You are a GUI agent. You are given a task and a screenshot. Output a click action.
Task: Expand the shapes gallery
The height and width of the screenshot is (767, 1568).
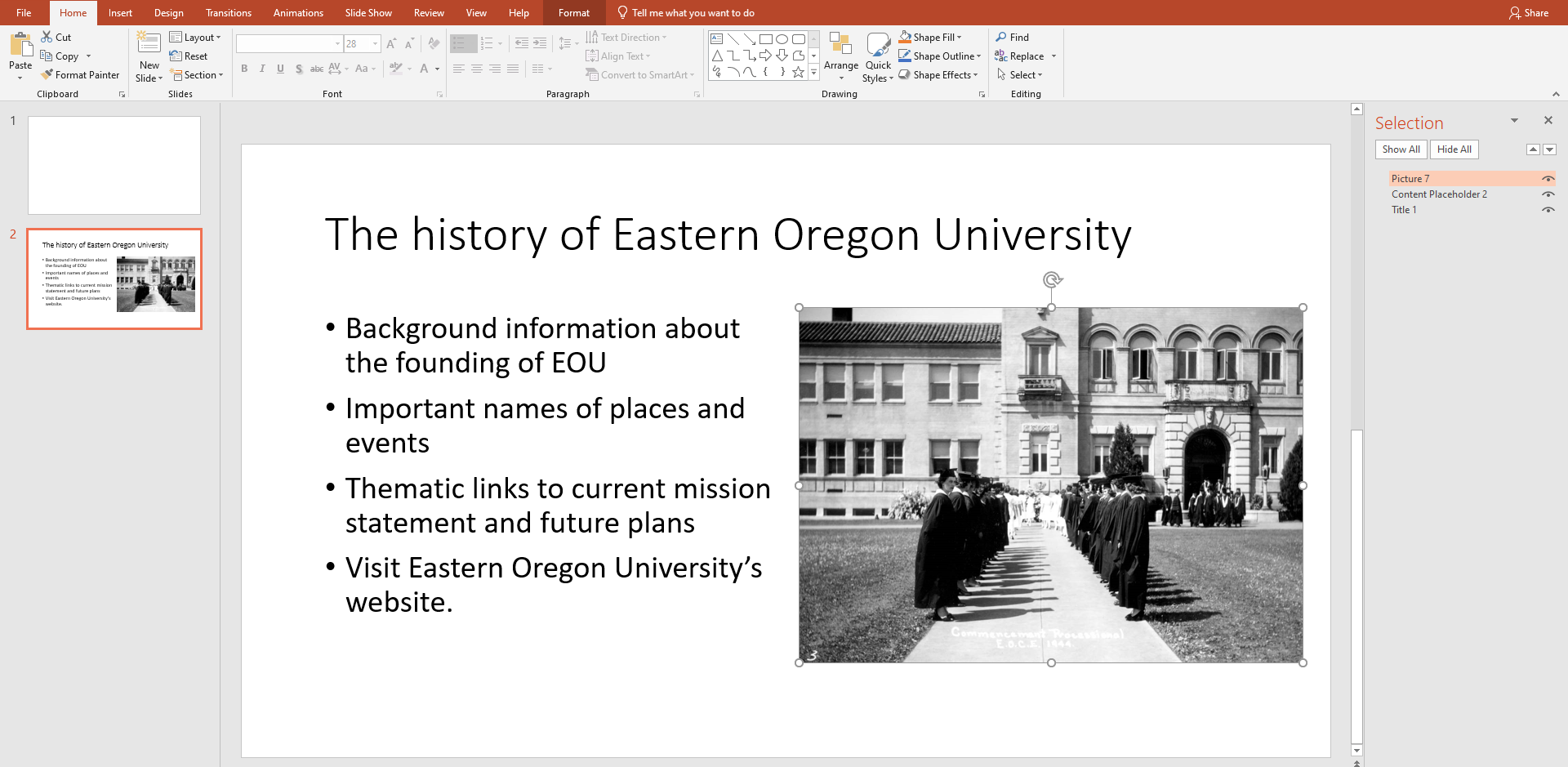(x=813, y=72)
